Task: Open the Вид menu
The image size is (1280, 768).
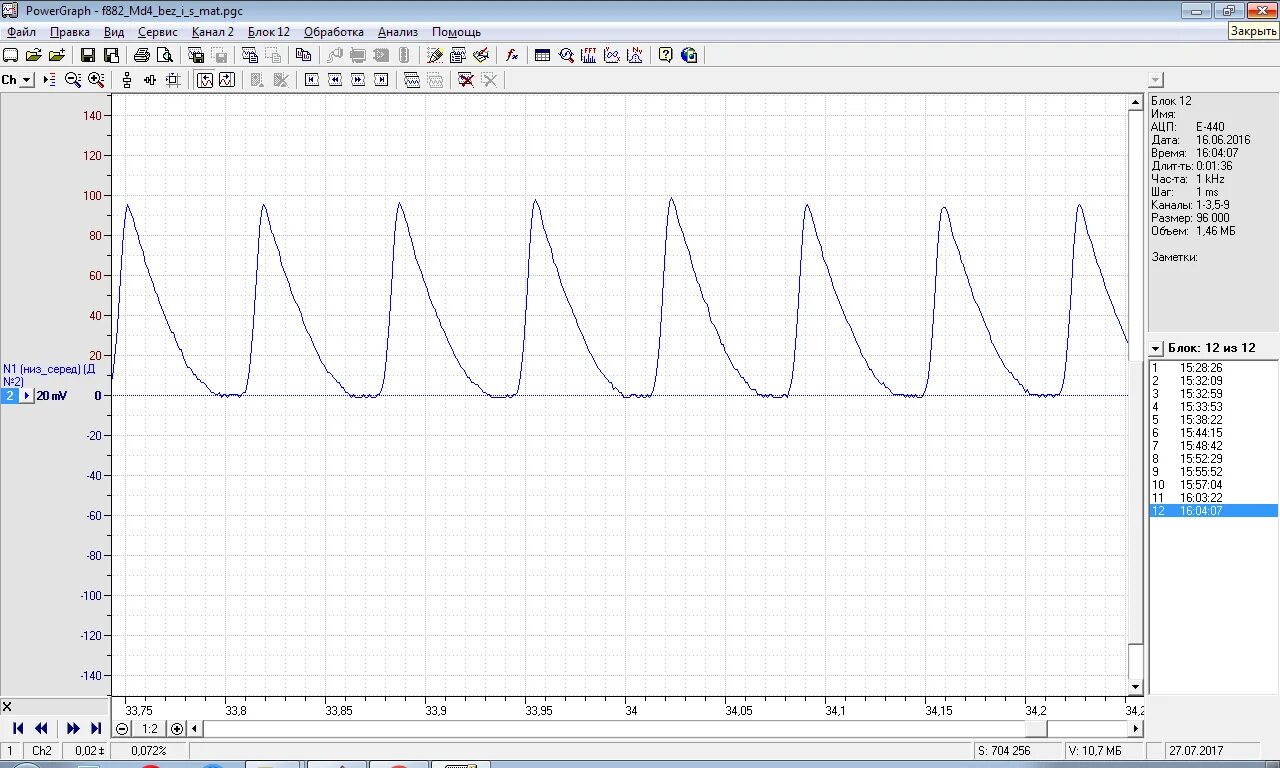Action: point(114,32)
